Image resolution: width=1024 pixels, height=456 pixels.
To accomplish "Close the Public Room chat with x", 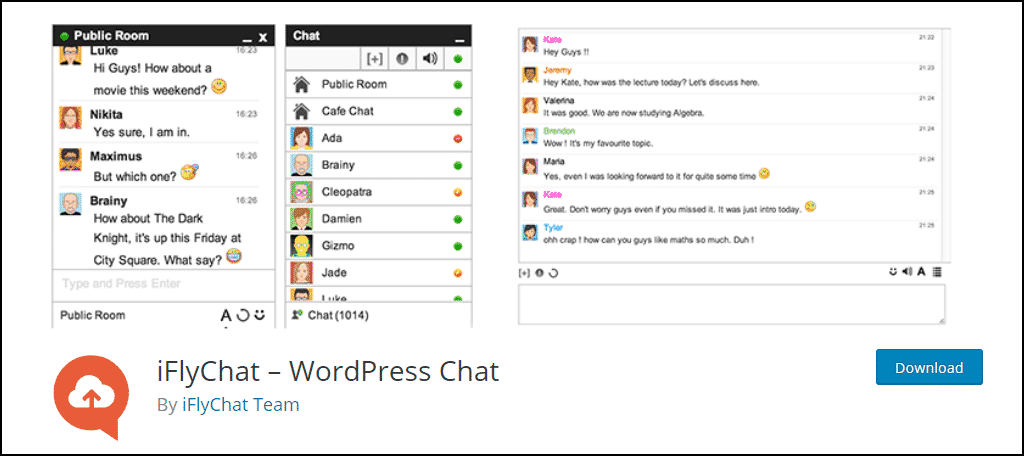I will (x=263, y=37).
